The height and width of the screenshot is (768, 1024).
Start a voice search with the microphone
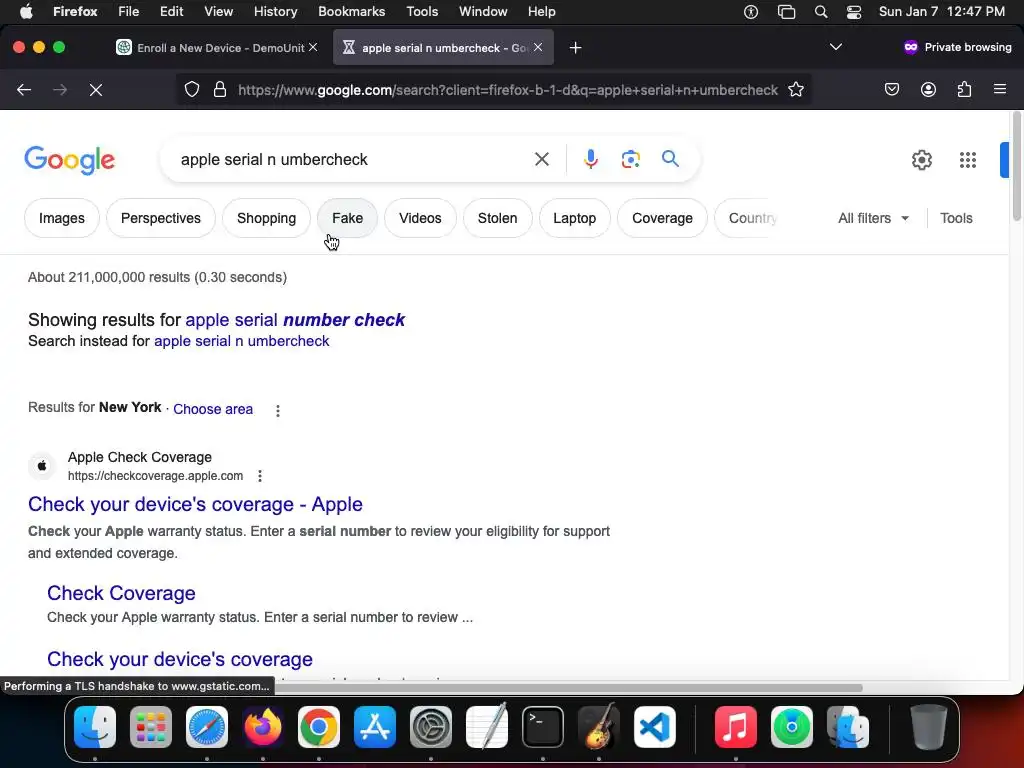click(590, 159)
